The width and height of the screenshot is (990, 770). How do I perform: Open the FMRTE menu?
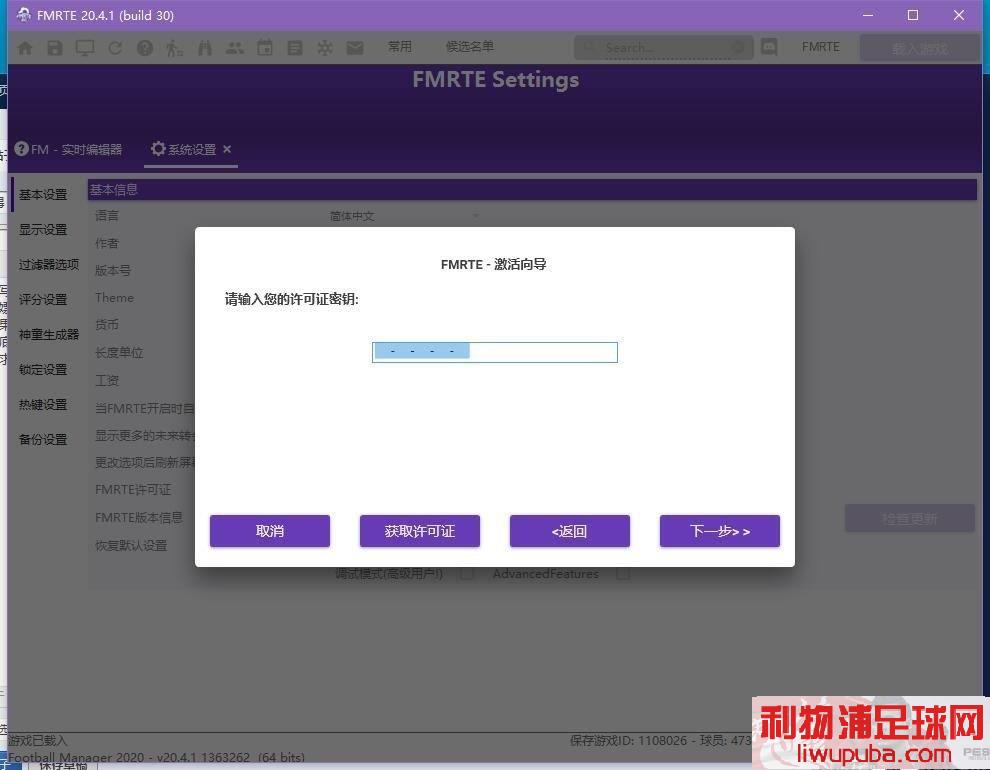click(x=821, y=47)
